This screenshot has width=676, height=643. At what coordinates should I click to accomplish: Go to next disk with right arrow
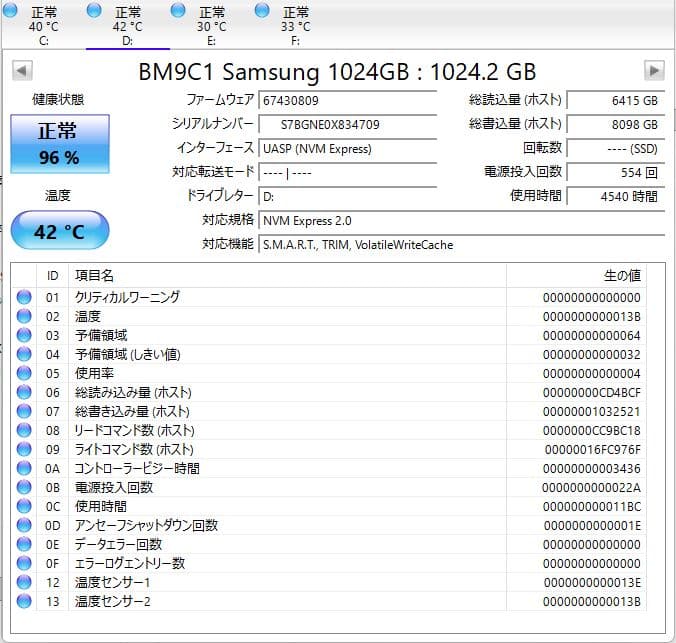pos(654,70)
